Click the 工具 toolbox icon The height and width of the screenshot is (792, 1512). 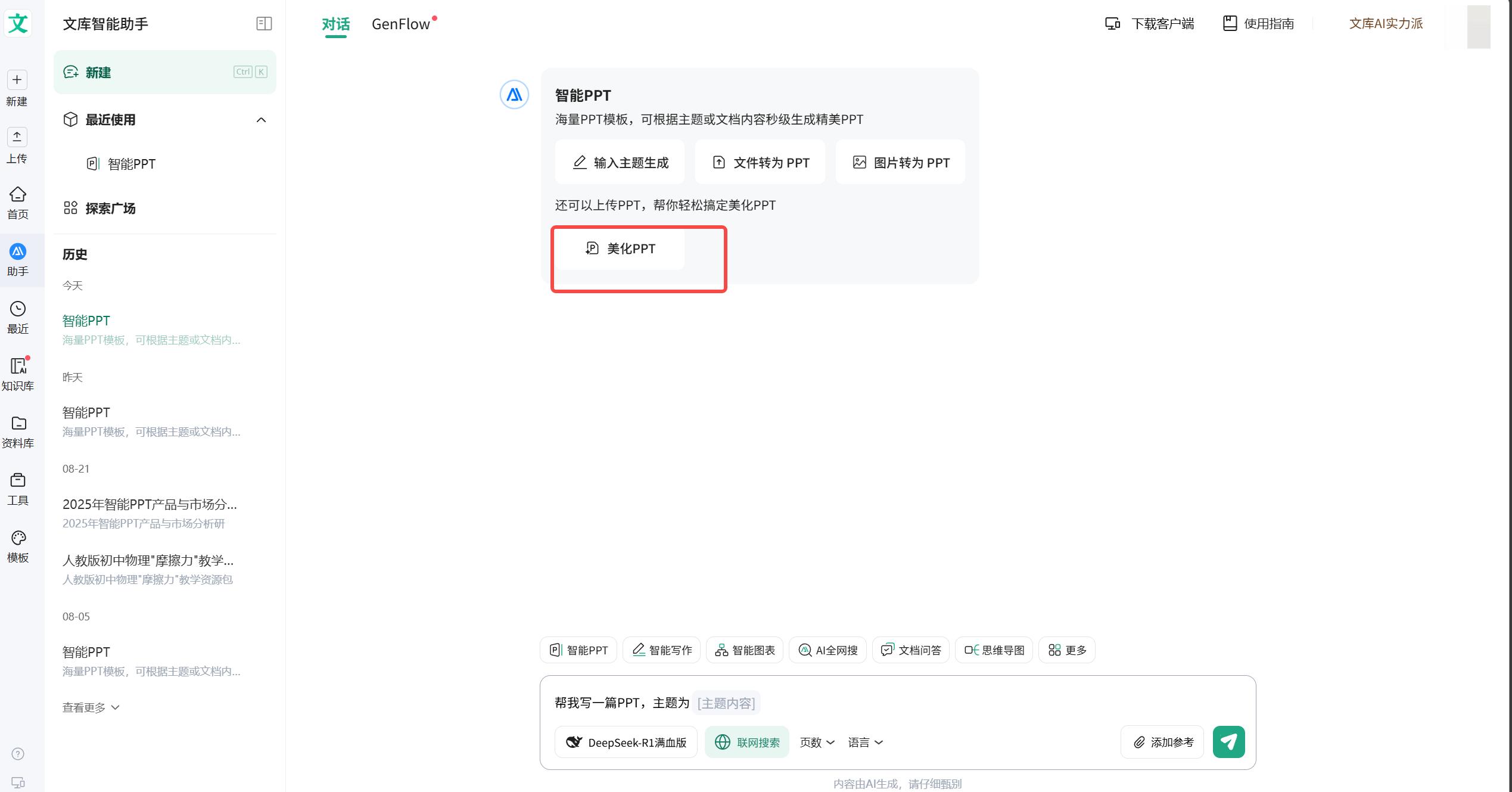pos(18,489)
